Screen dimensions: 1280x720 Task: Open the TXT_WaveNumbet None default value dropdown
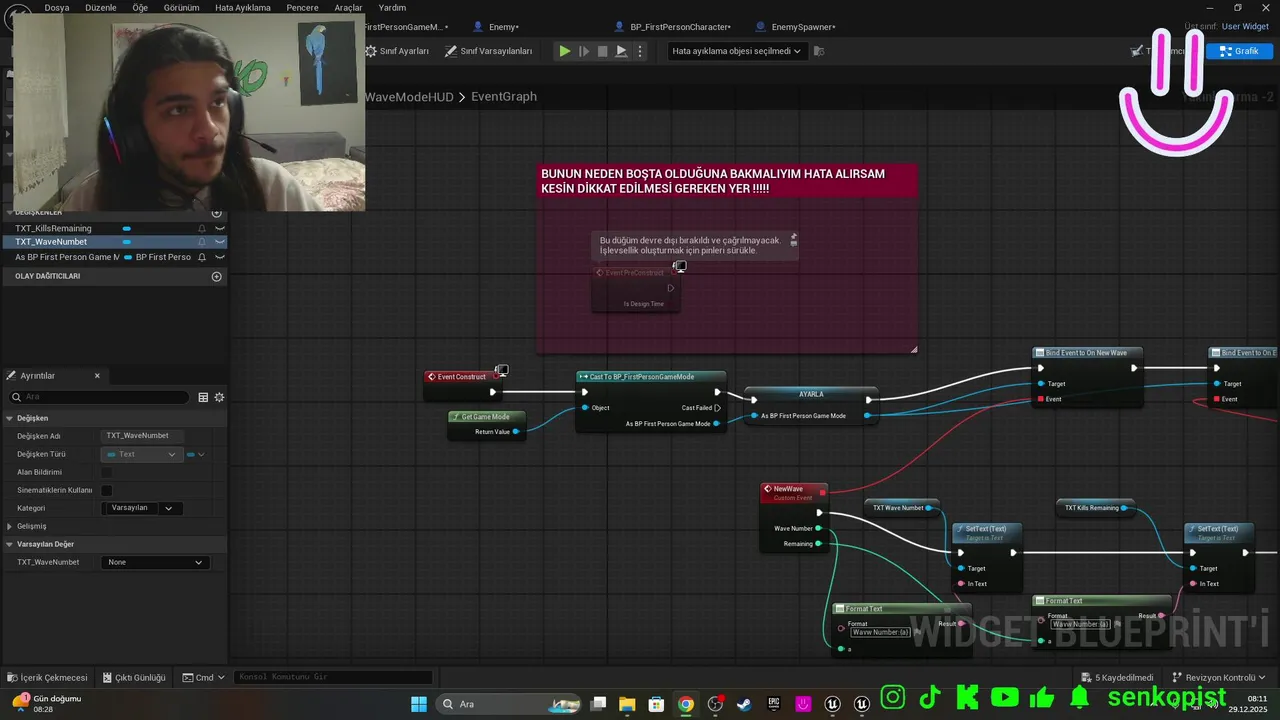coord(155,562)
